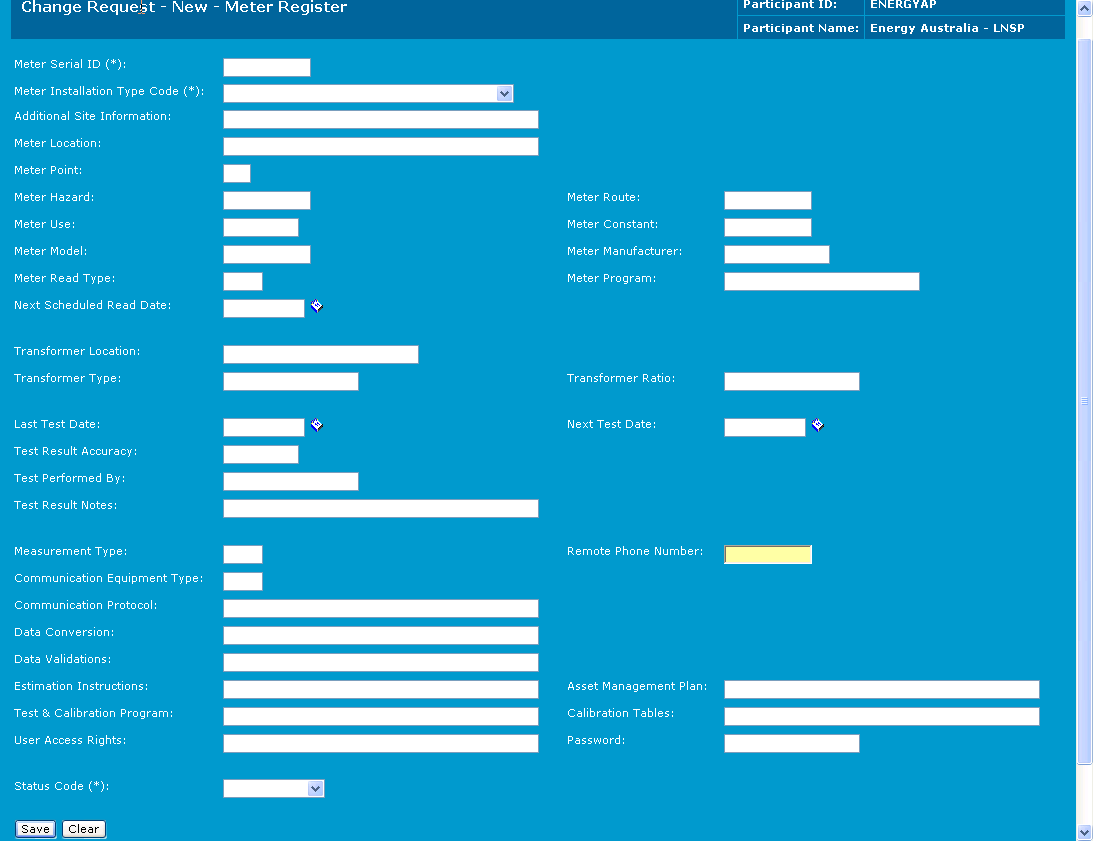Image resolution: width=1093 pixels, height=841 pixels.
Task: Click into the Meter Program field
Action: click(x=821, y=282)
